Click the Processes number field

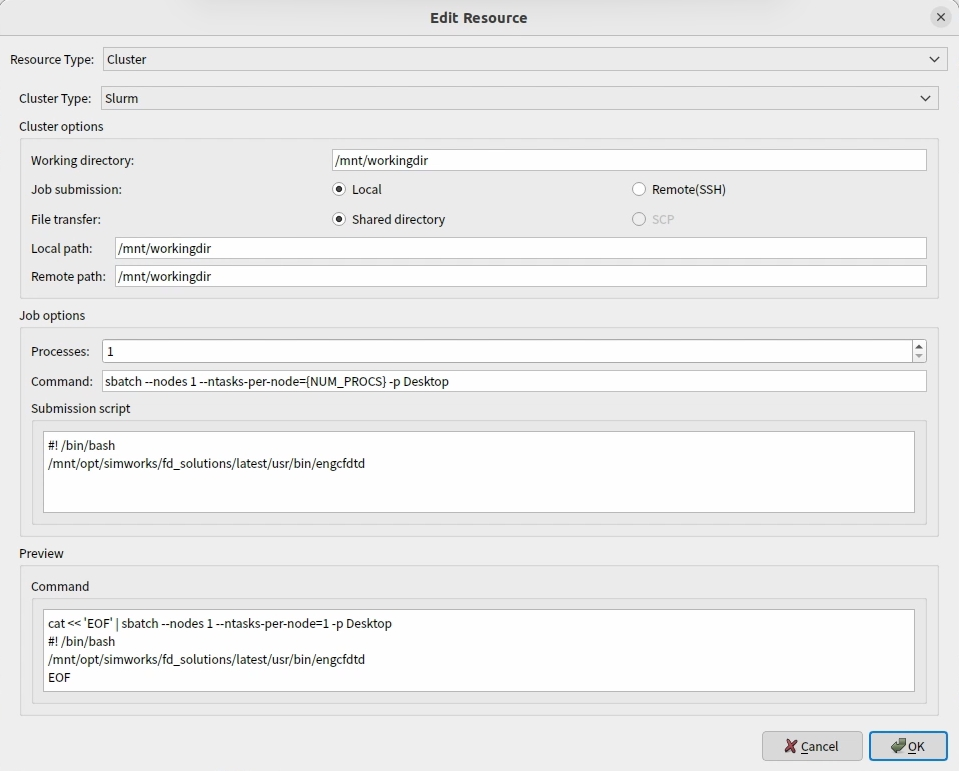(x=506, y=351)
